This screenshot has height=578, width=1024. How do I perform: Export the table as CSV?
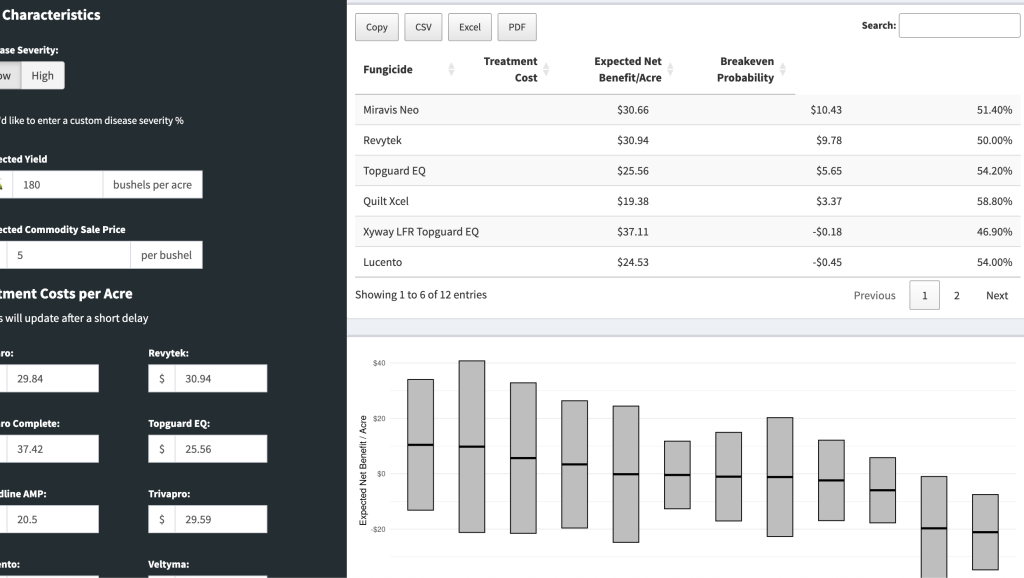(423, 27)
